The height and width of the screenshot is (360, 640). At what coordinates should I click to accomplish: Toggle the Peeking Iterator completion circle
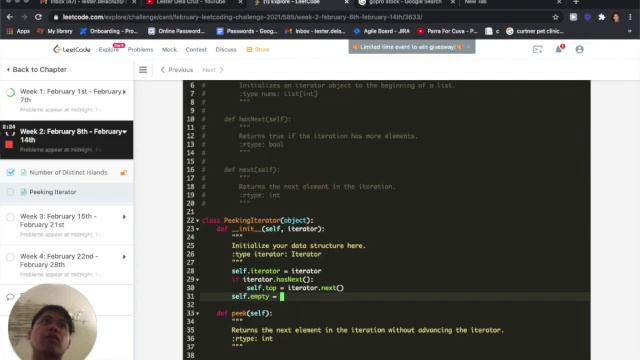pyautogui.click(x=11, y=192)
